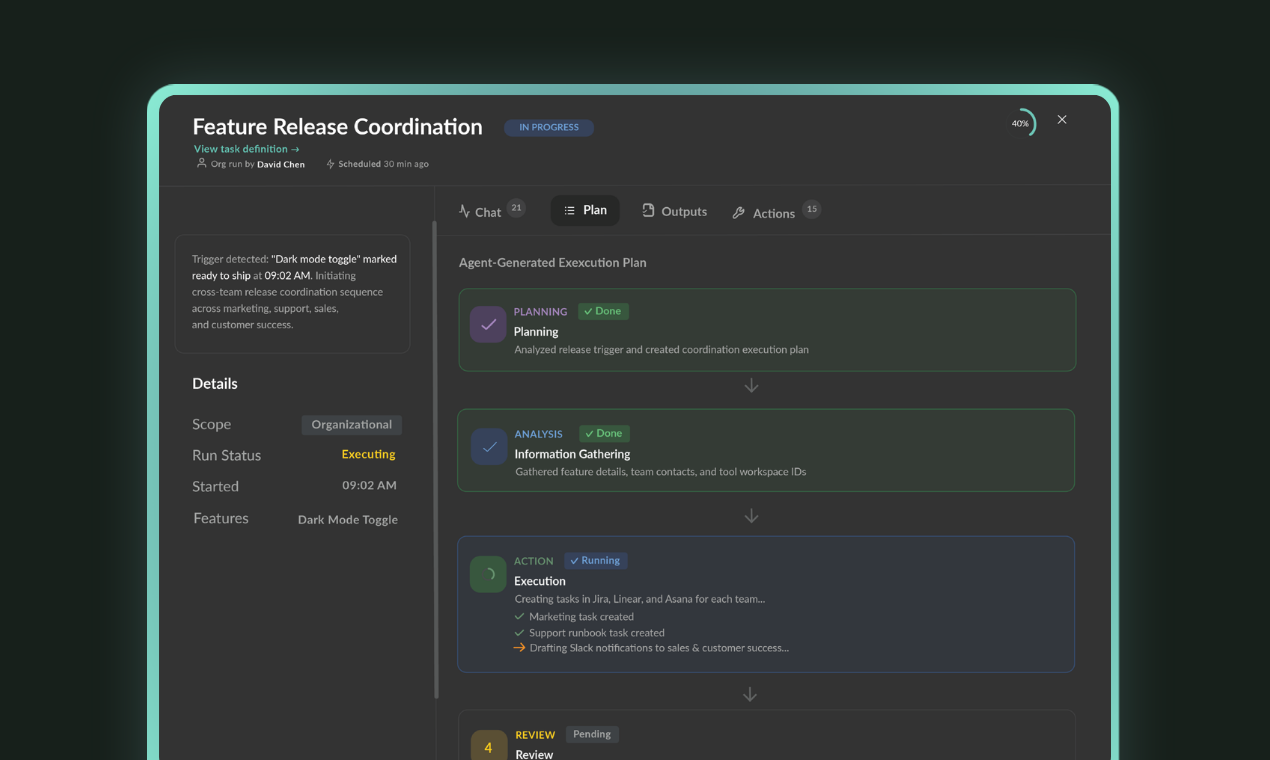Expand the arrow below the Planning card
This screenshot has height=760, width=1270.
[x=751, y=384]
